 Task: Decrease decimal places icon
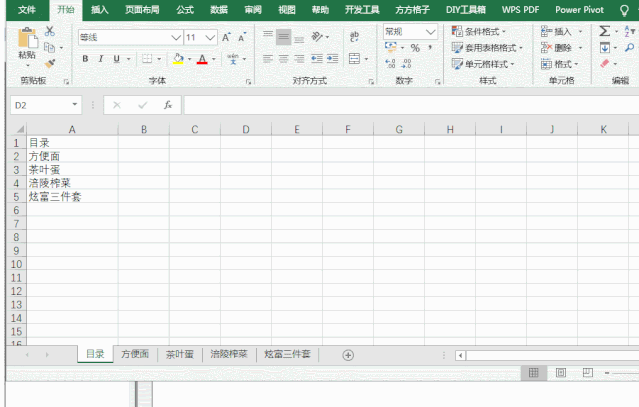tap(406, 64)
